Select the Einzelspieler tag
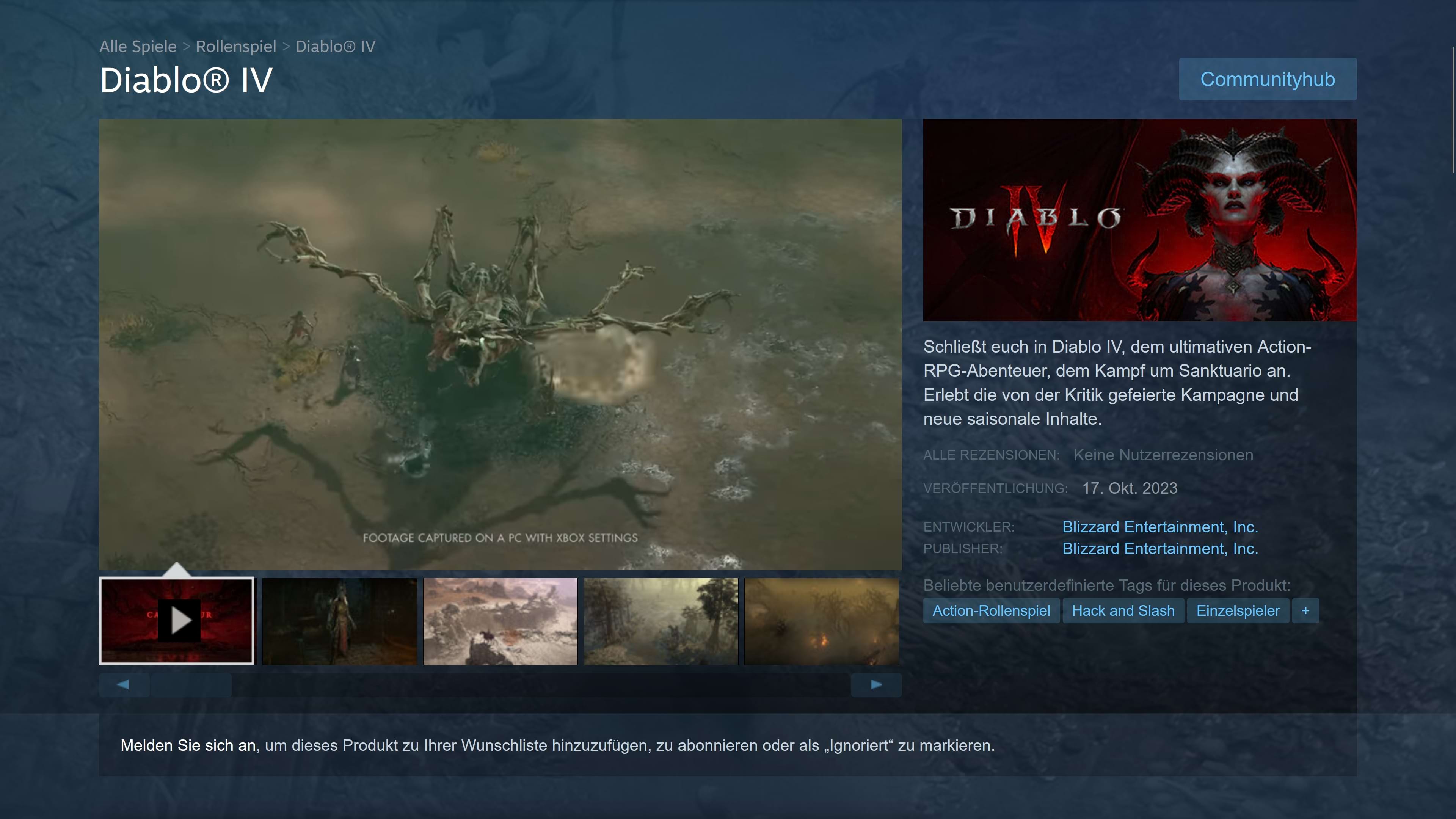Viewport: 1456px width, 819px height. (1238, 610)
